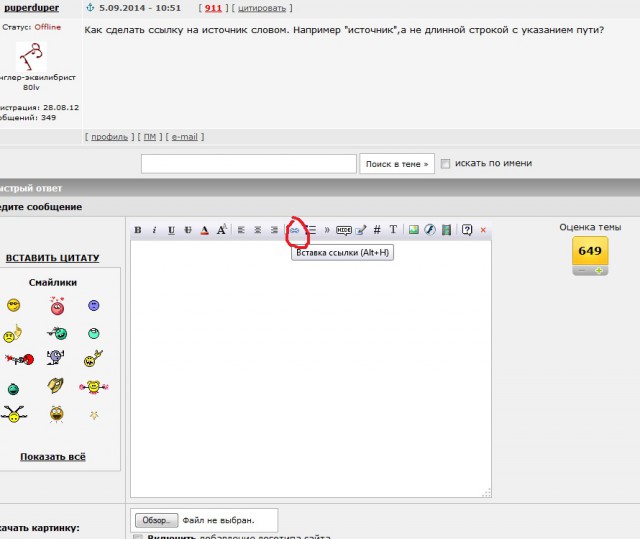Viewport: 640px width, 539px height.
Task: Click the 'профиль' link
Action: 109,137
